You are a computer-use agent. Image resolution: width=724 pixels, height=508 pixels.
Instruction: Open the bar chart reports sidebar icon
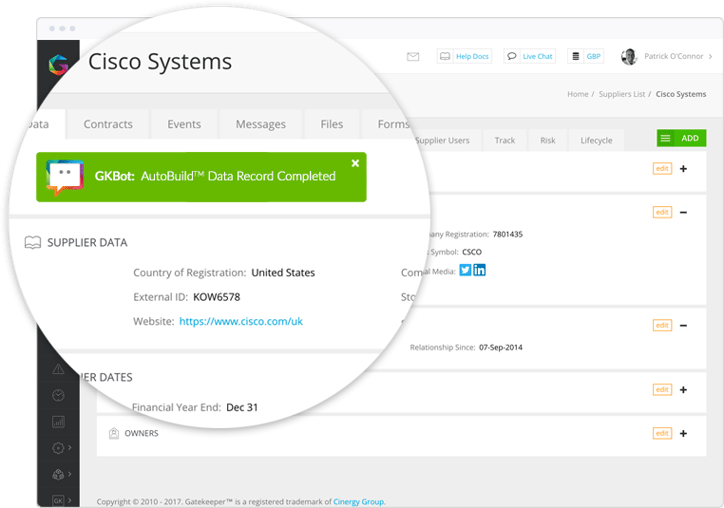(58, 422)
